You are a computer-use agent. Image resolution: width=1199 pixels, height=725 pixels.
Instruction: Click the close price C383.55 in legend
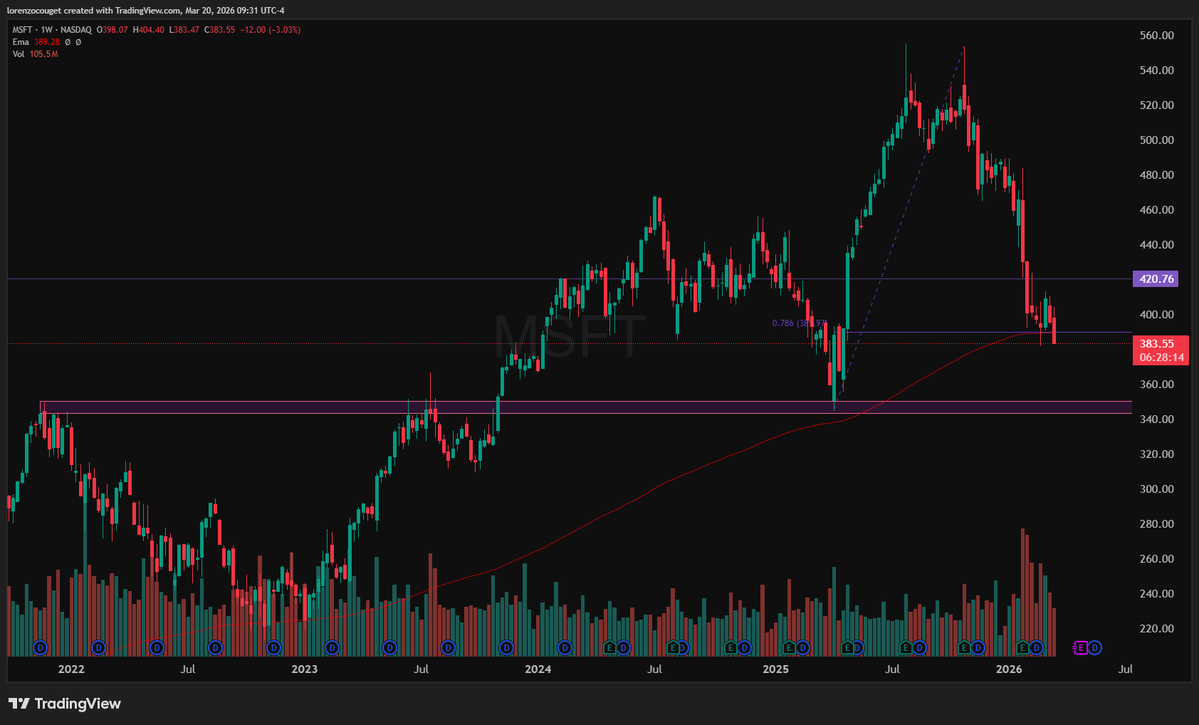(219, 30)
